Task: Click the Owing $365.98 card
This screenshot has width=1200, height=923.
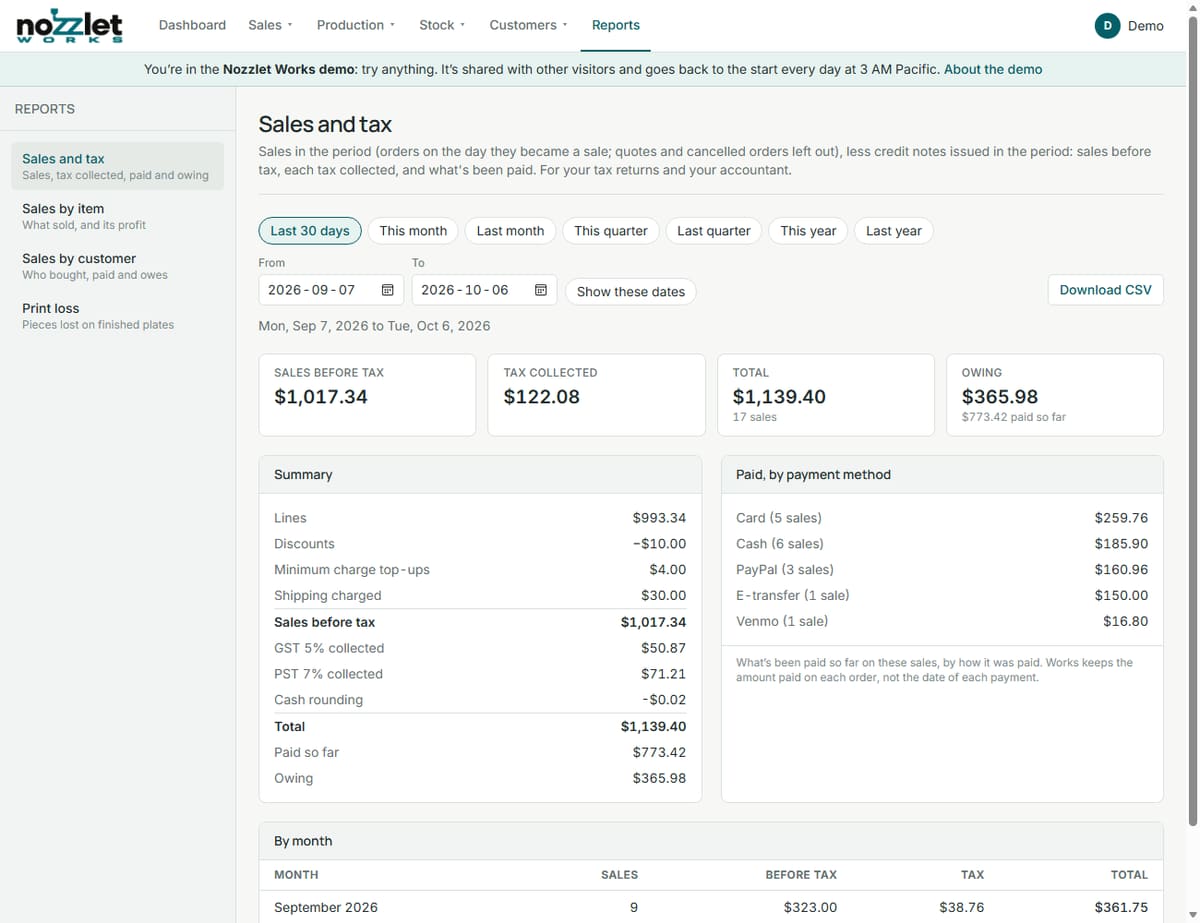Action: click(x=1055, y=395)
